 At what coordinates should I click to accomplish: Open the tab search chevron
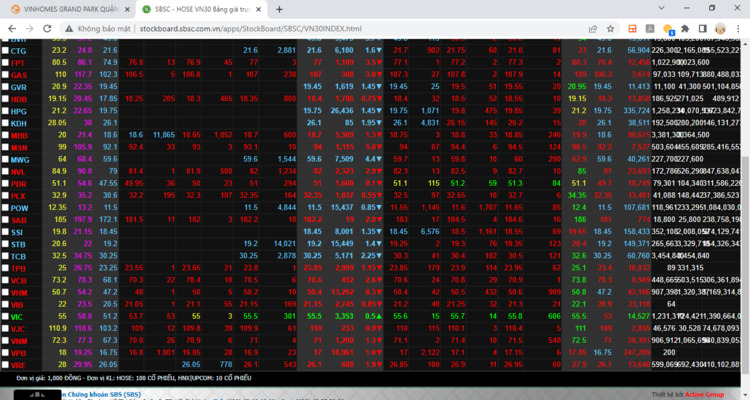pos(662,8)
